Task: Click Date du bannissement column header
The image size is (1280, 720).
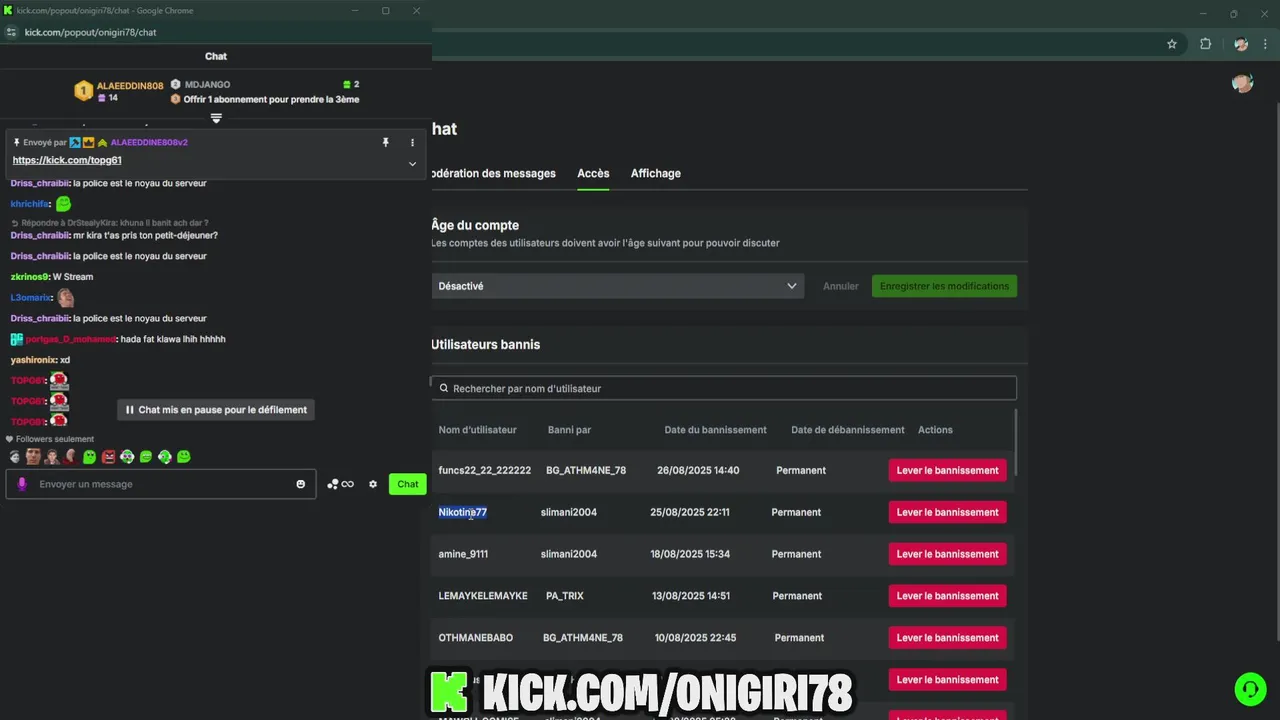Action: (x=715, y=430)
